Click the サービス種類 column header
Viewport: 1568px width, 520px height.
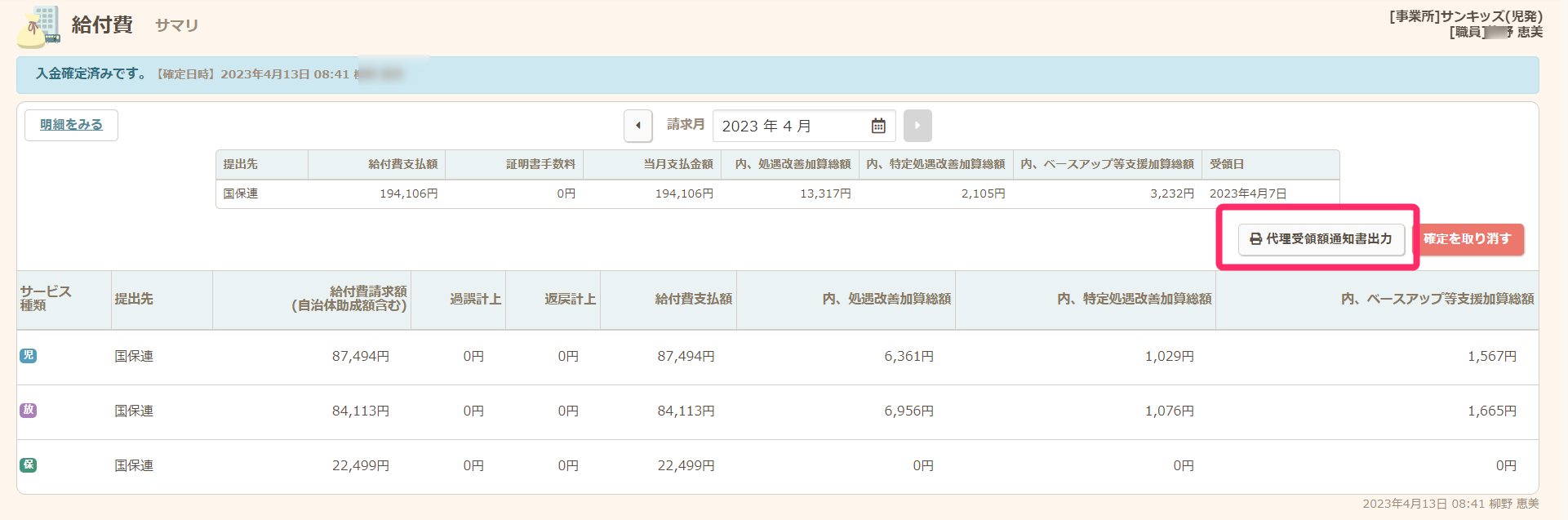[x=46, y=299]
